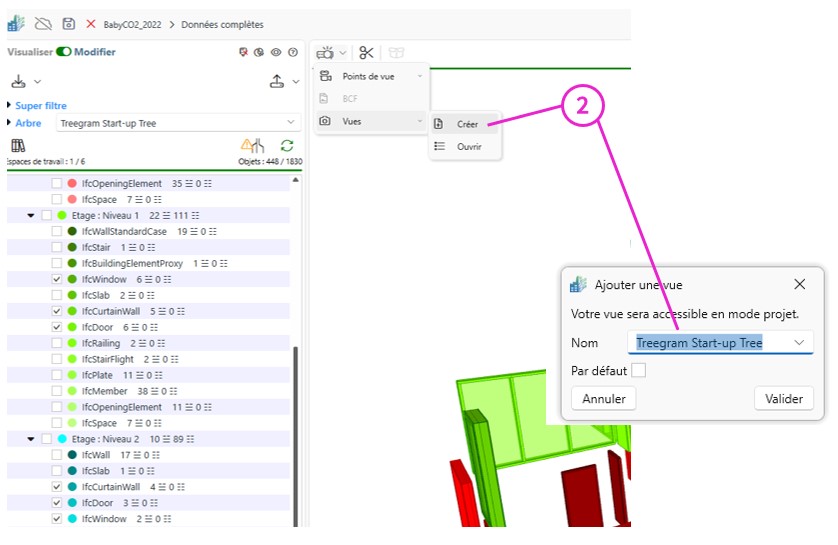Click the import download arrow icon
The width and height of the screenshot is (838, 545).
pos(18,81)
